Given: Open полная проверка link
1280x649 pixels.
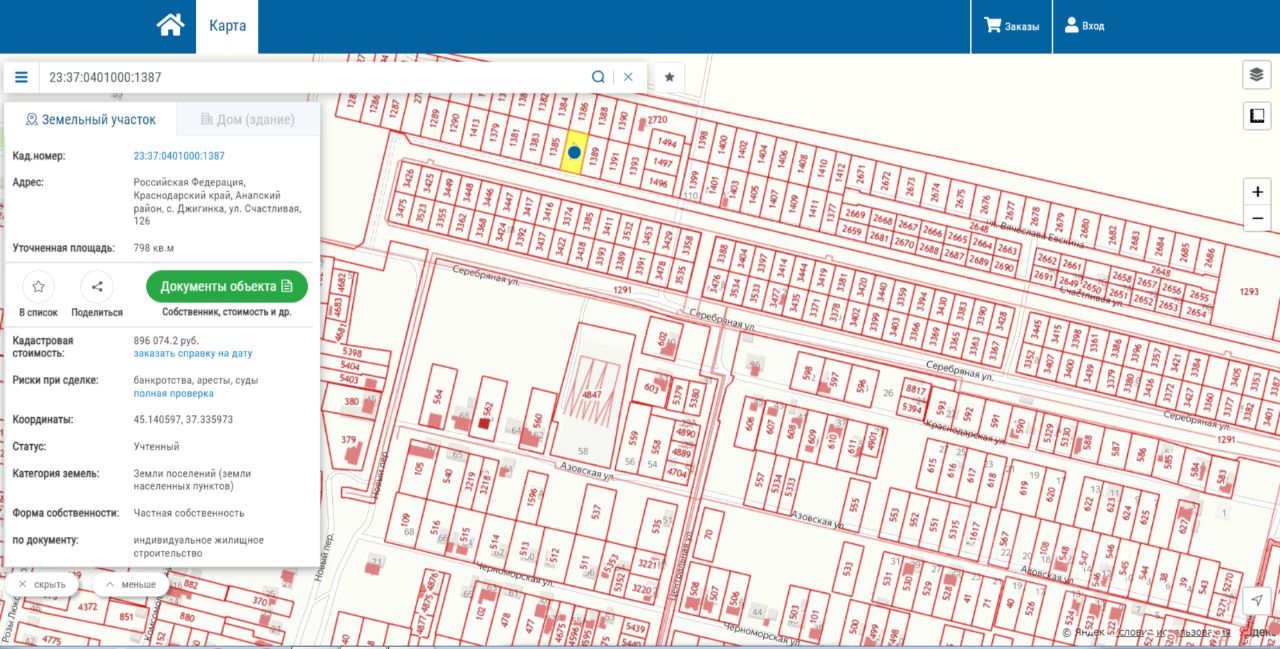Looking at the screenshot, I should 174,393.
